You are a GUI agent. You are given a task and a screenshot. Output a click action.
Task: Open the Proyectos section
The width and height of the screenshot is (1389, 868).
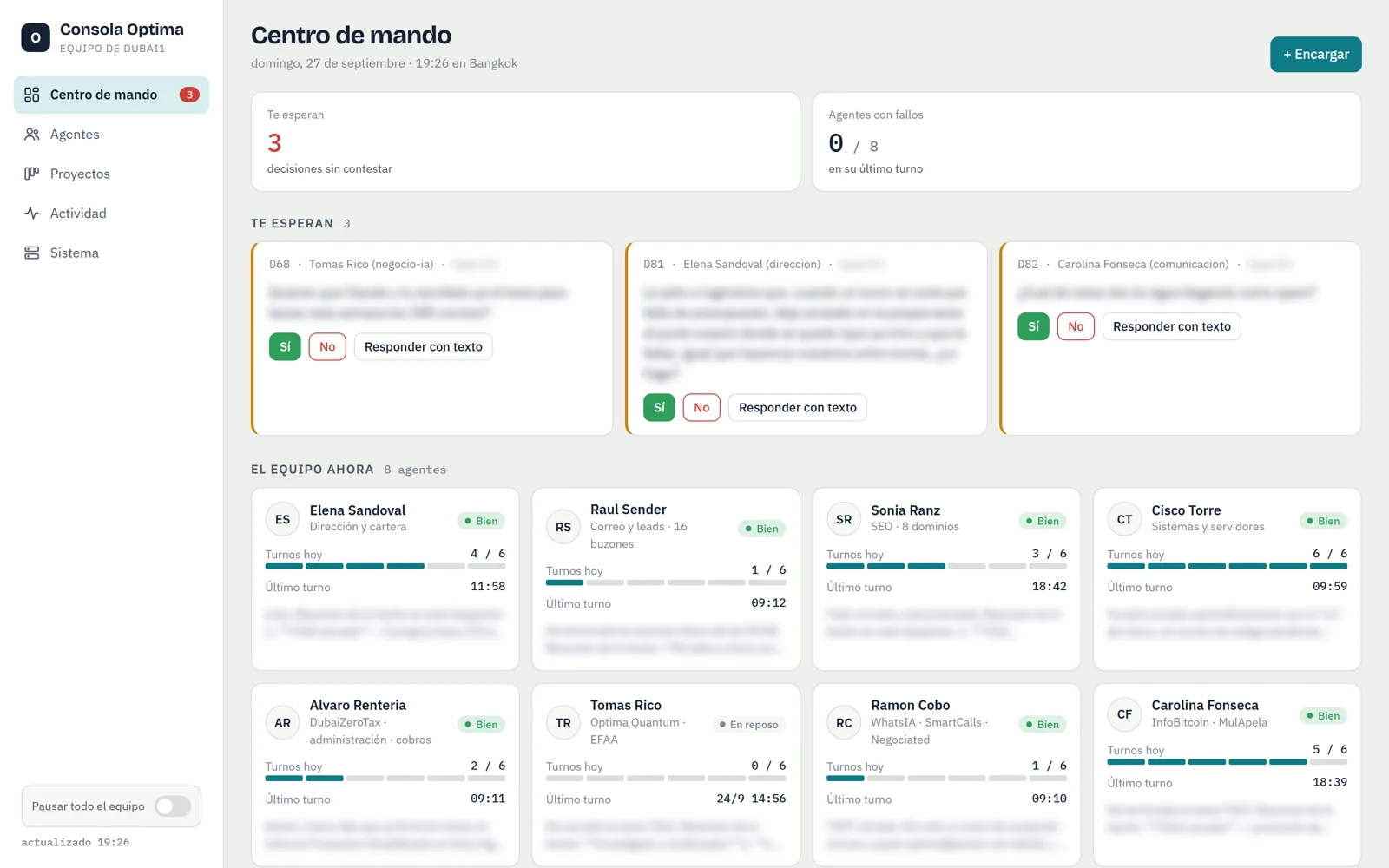[111, 174]
